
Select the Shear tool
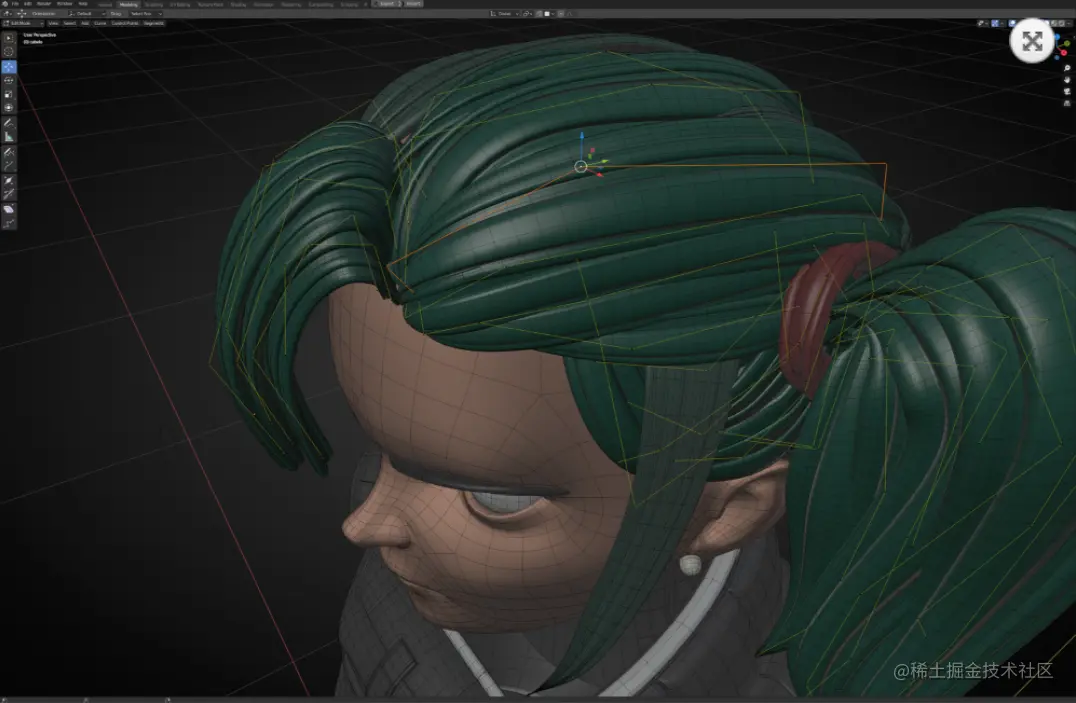click(9, 209)
